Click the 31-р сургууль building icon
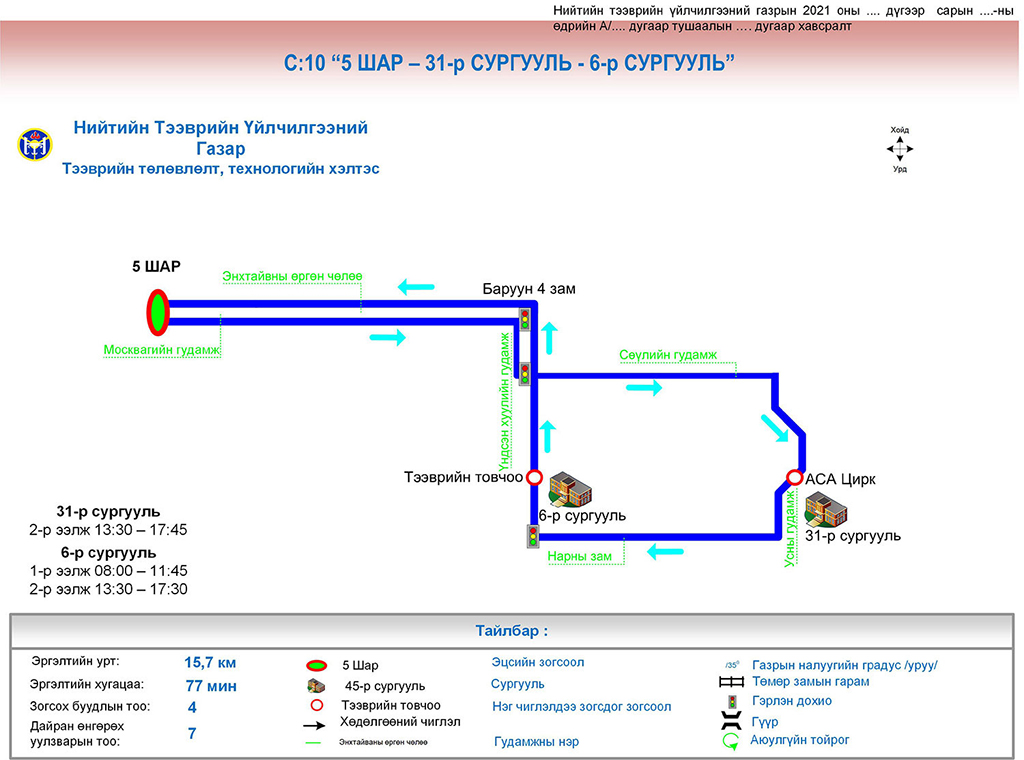Image resolution: width=1024 pixels, height=760 pixels. (x=826, y=509)
